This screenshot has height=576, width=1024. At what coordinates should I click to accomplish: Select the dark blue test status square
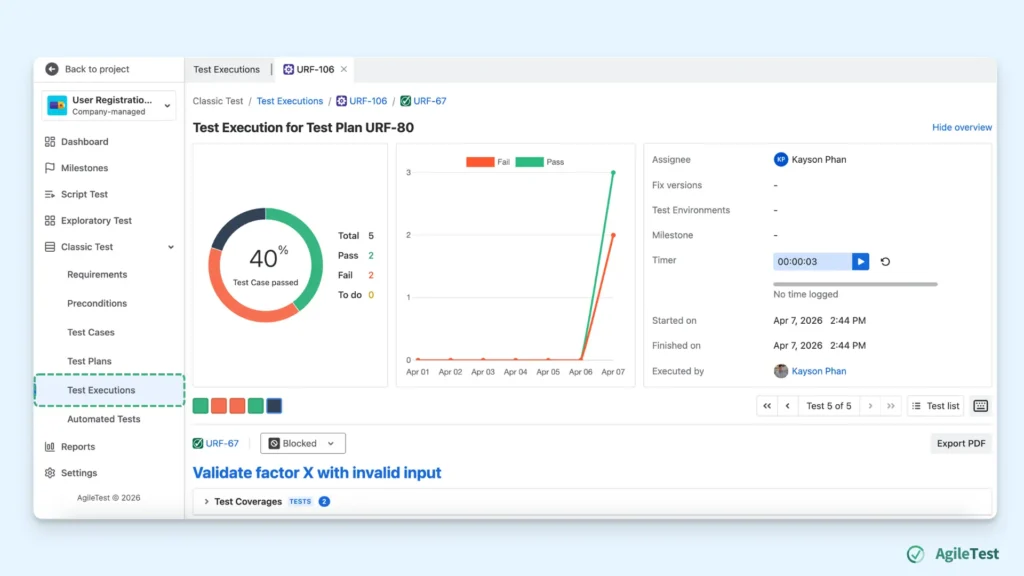[274, 406]
